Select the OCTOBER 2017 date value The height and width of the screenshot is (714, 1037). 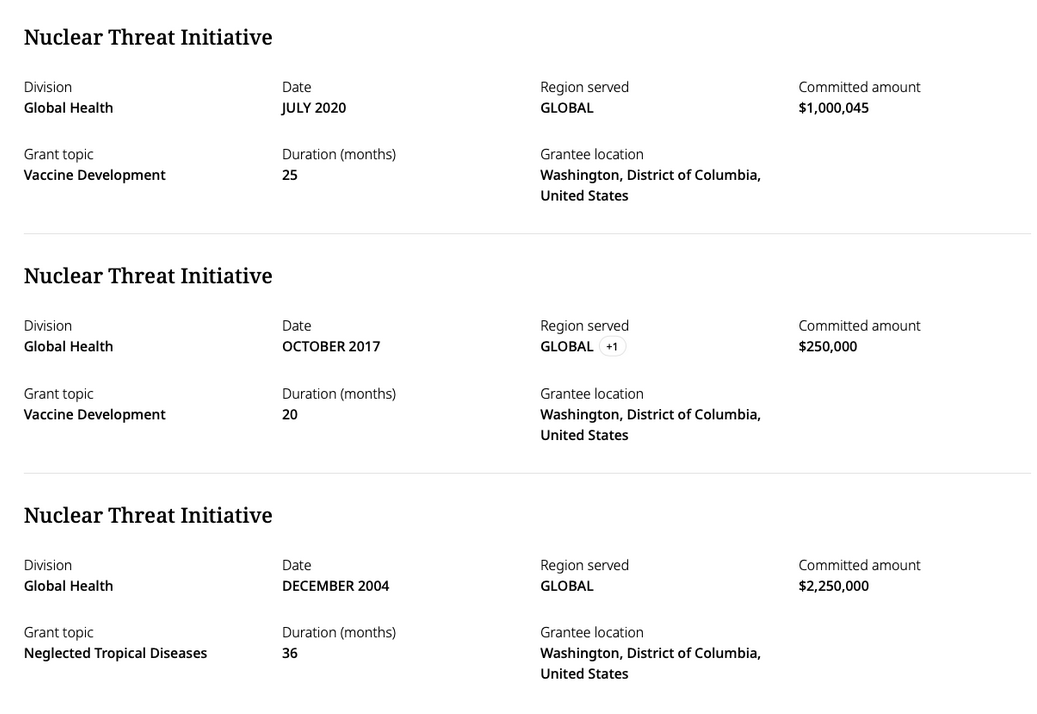tap(331, 346)
